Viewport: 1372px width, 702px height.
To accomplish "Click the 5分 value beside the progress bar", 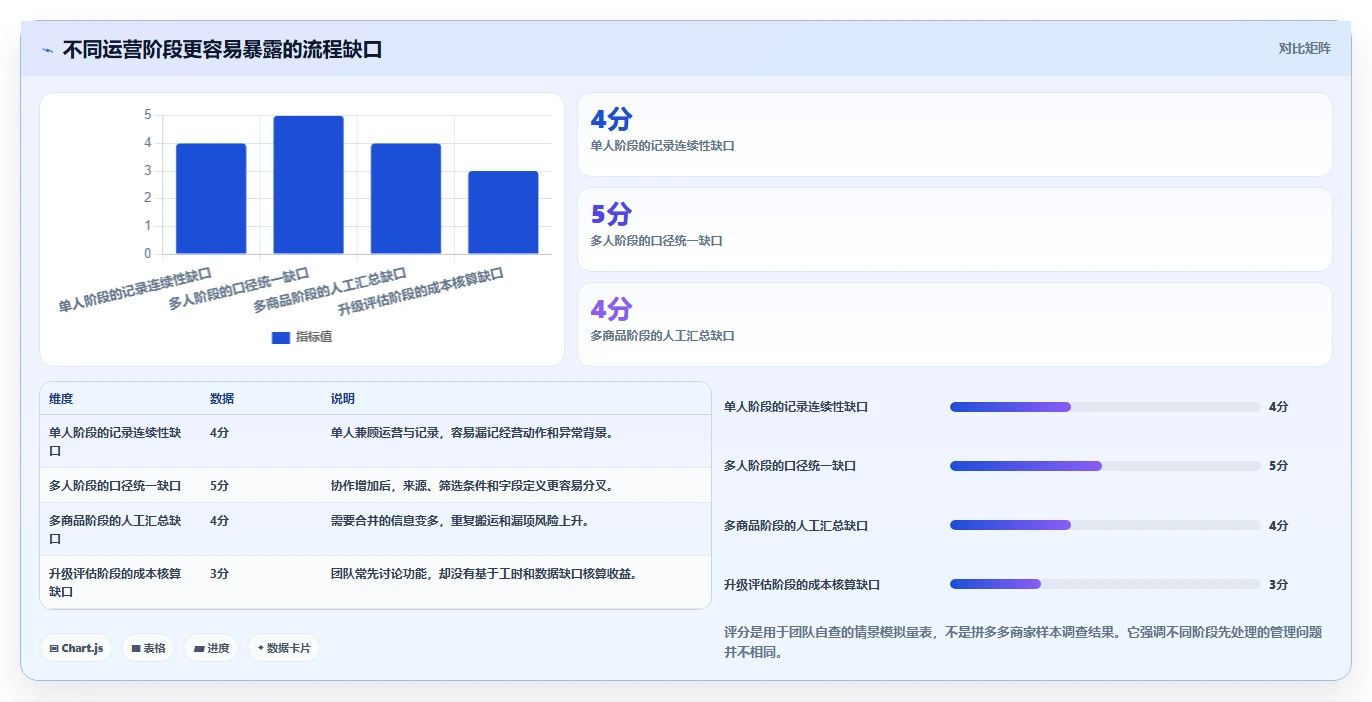I will [x=1278, y=466].
